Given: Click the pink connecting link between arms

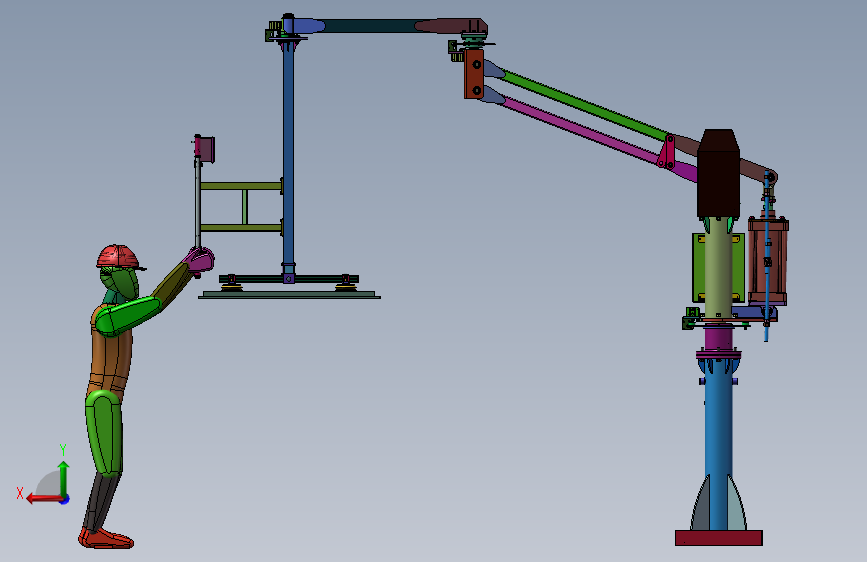Looking at the screenshot, I should coord(667,151).
